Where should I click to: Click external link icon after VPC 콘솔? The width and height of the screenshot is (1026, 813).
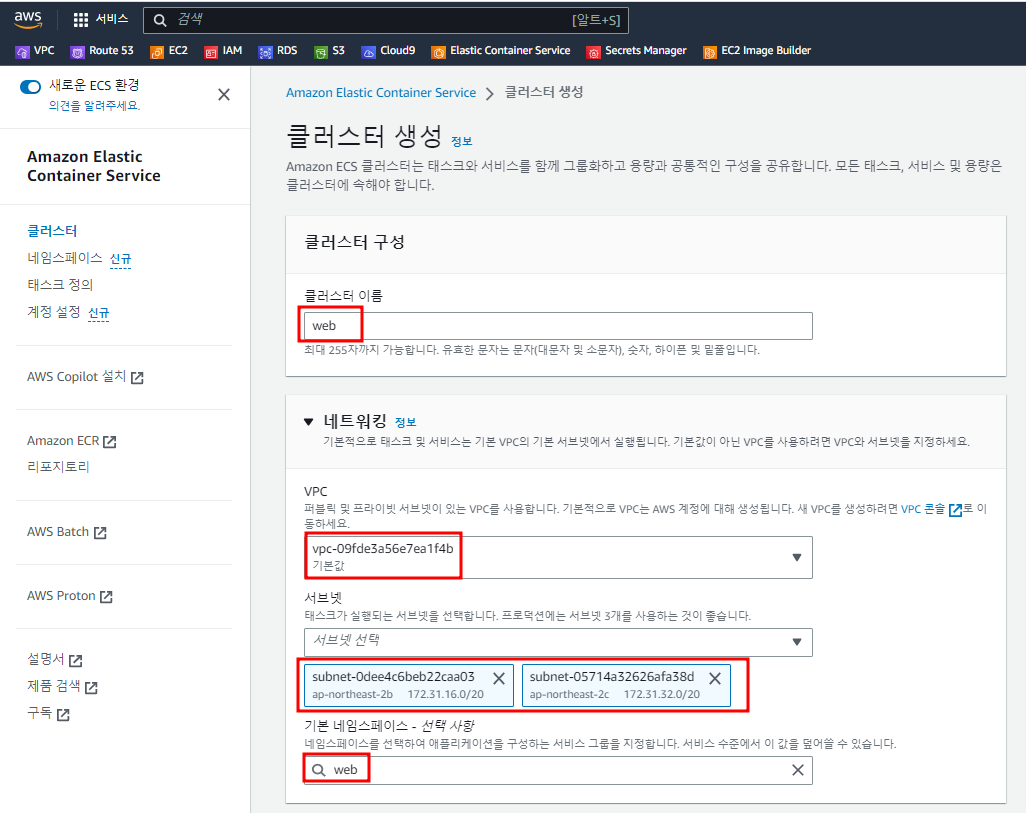(x=955, y=510)
